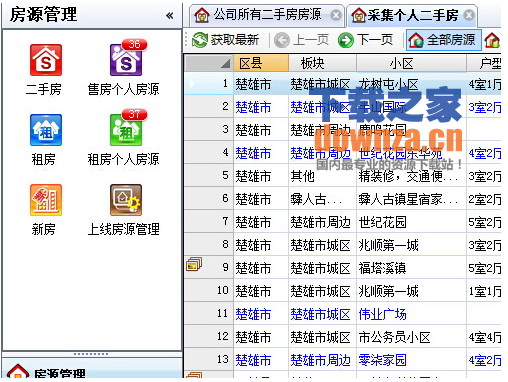508x382 pixels.
Task: Select row 11 伟业广场 cell
Action: tap(411, 314)
